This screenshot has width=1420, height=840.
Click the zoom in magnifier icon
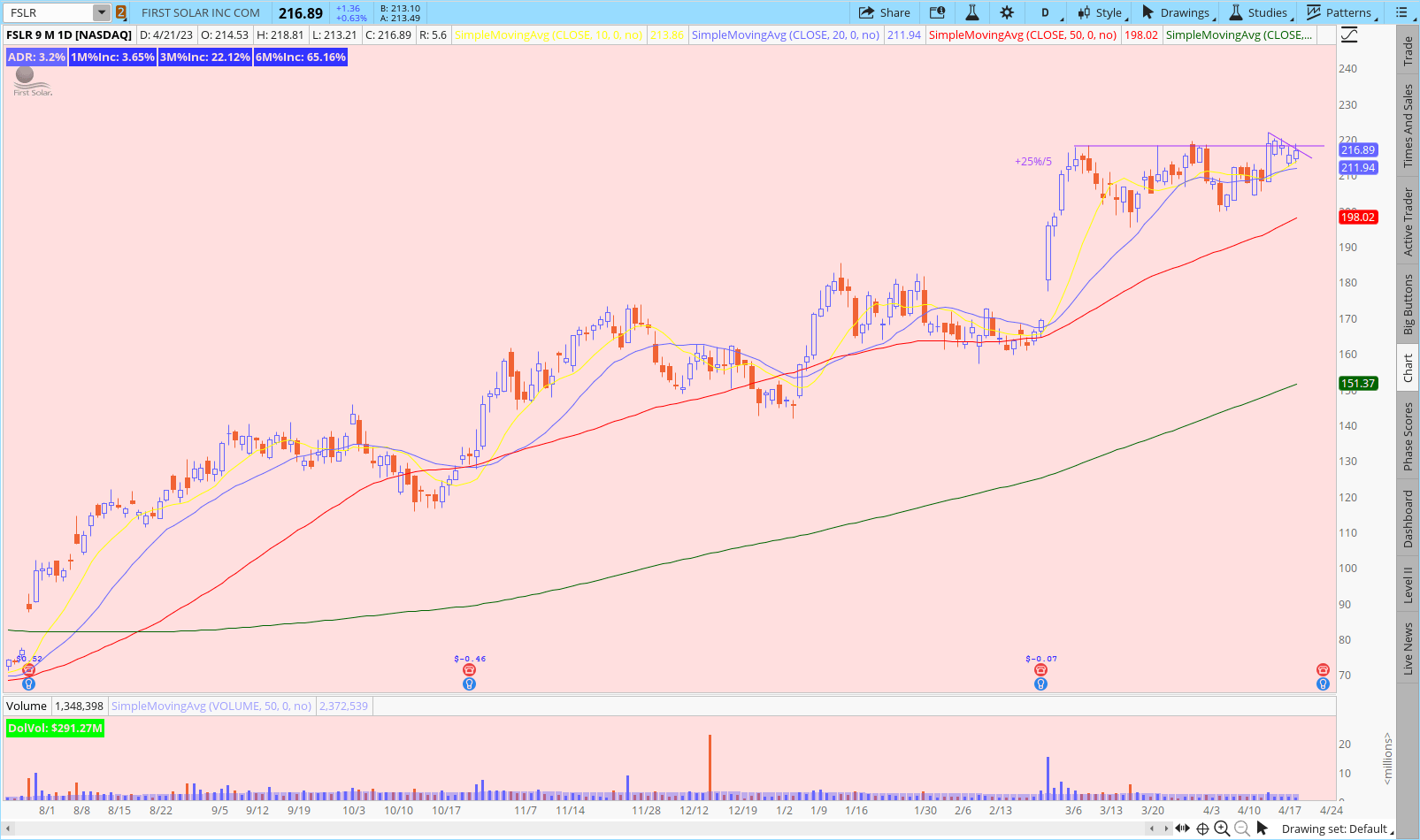[1222, 829]
